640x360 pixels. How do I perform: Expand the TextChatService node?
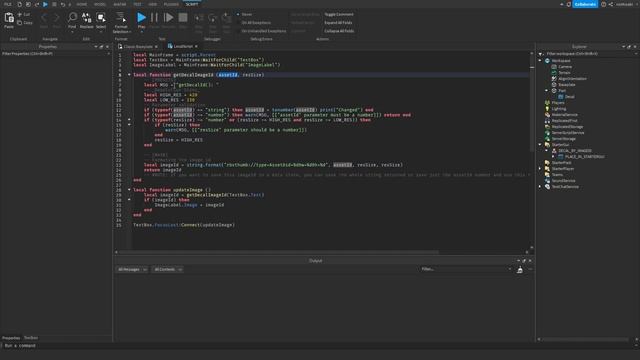[x=540, y=187]
